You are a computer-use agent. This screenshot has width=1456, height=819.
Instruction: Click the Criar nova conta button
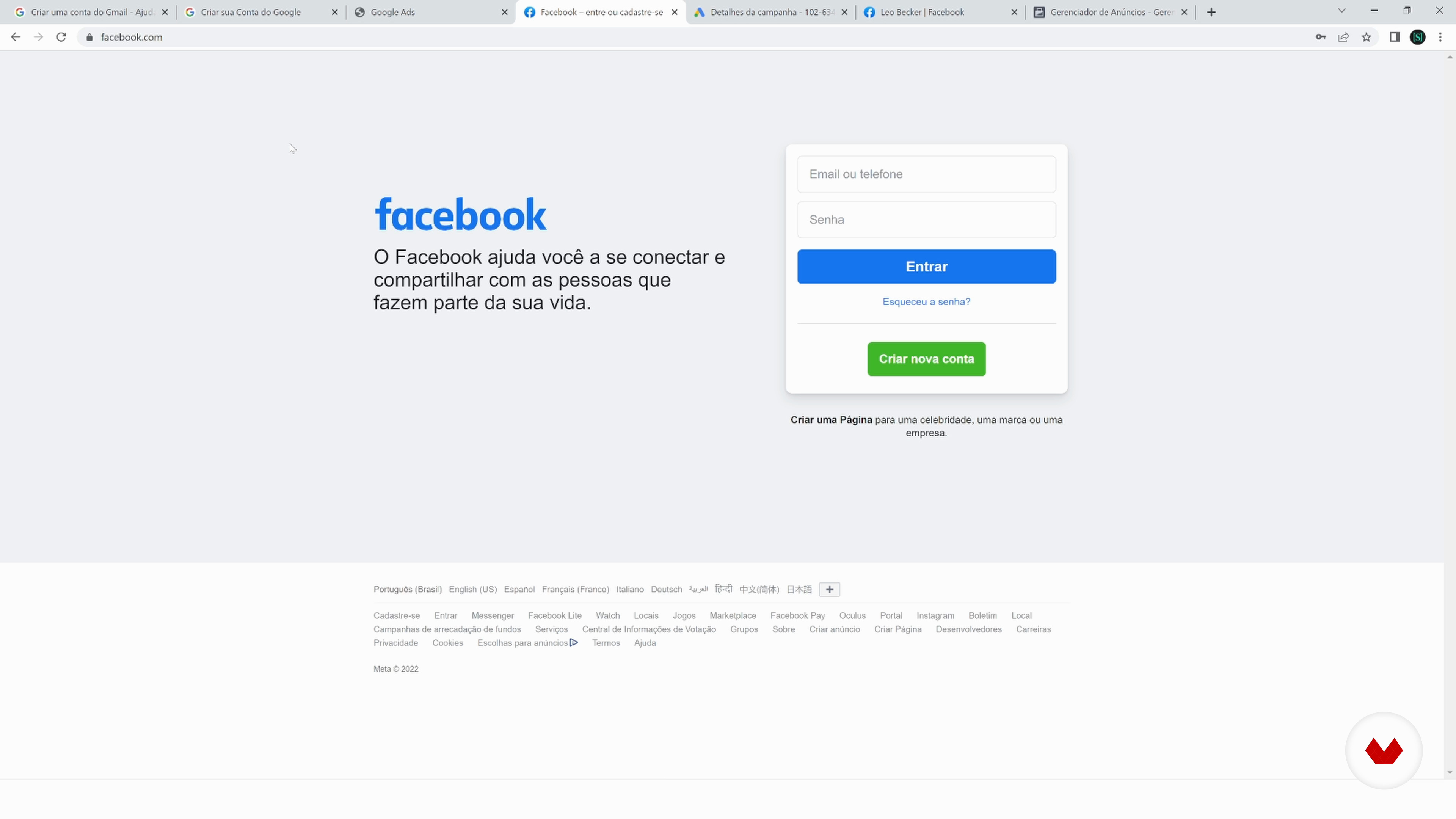[926, 359]
